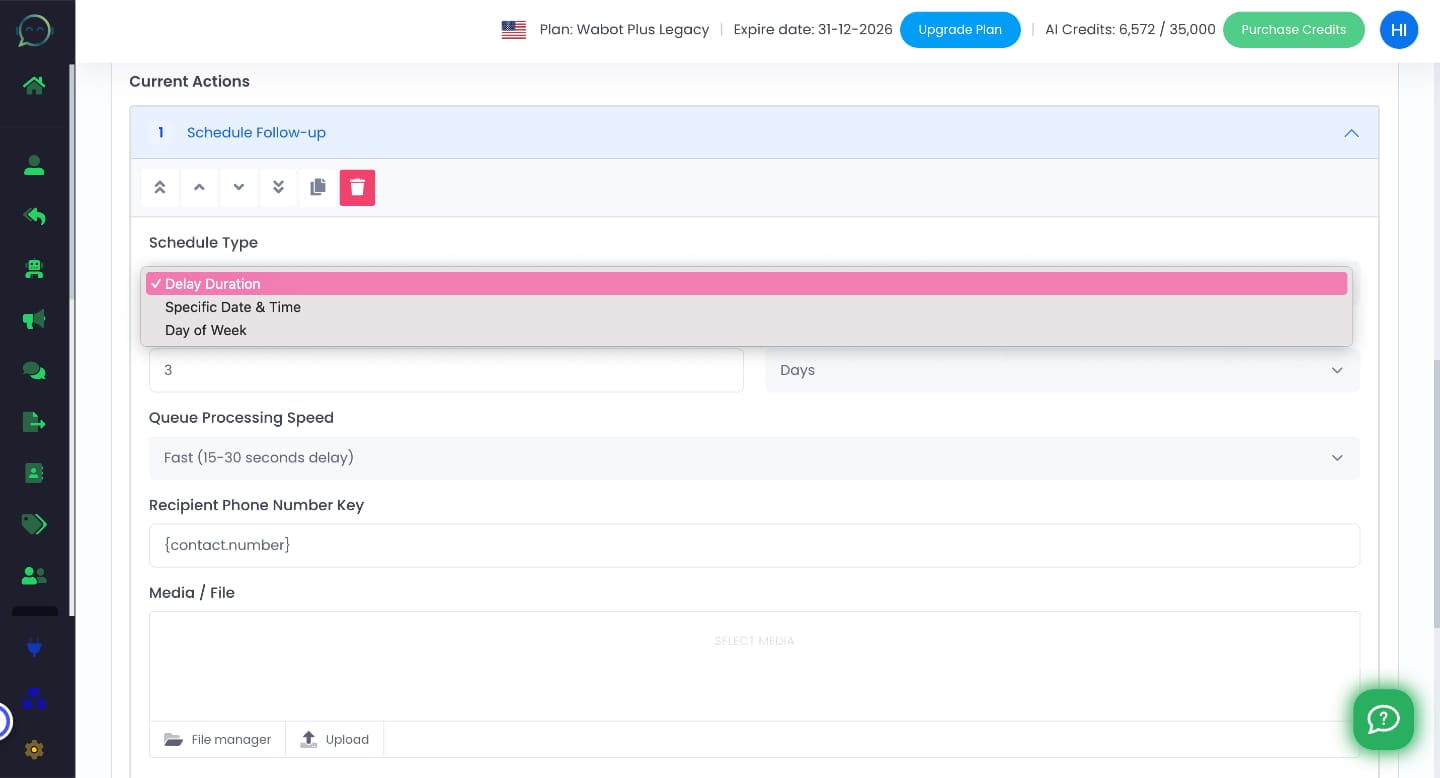This screenshot has width=1440, height=778.
Task: Open the Settings gear in the sidebar
Action: 34,750
